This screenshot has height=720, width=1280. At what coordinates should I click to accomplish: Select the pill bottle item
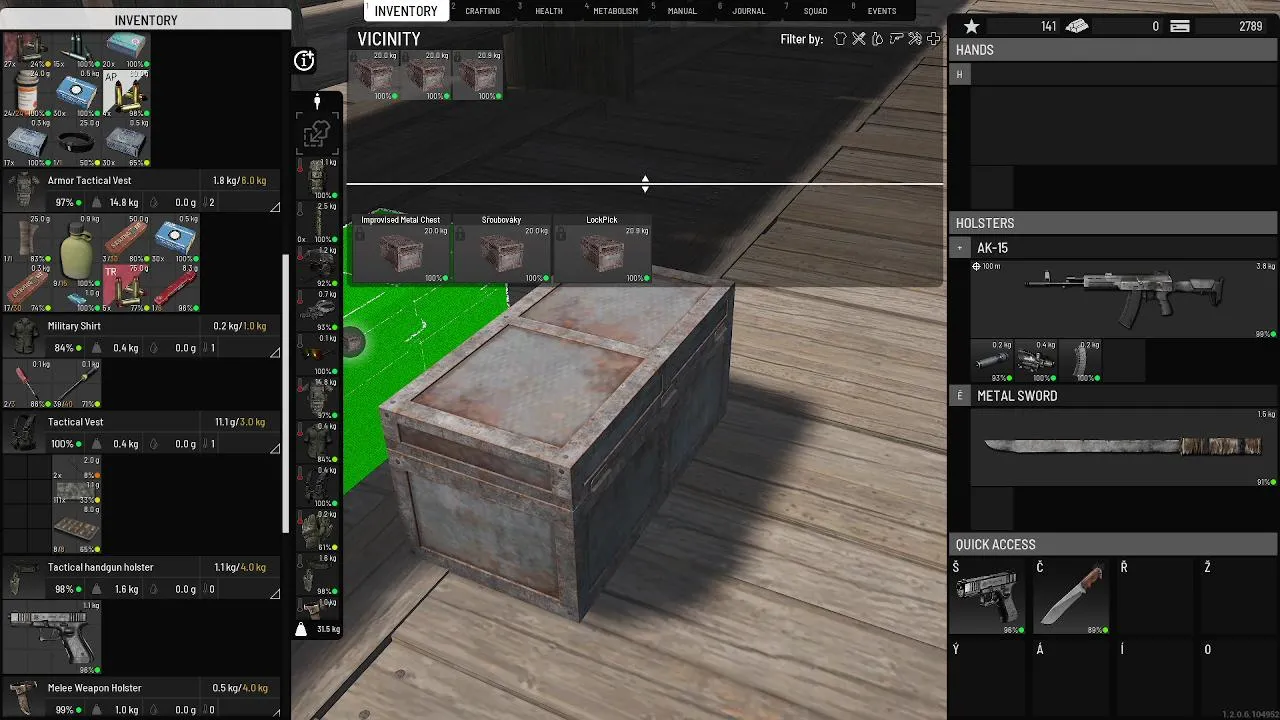click(27, 92)
